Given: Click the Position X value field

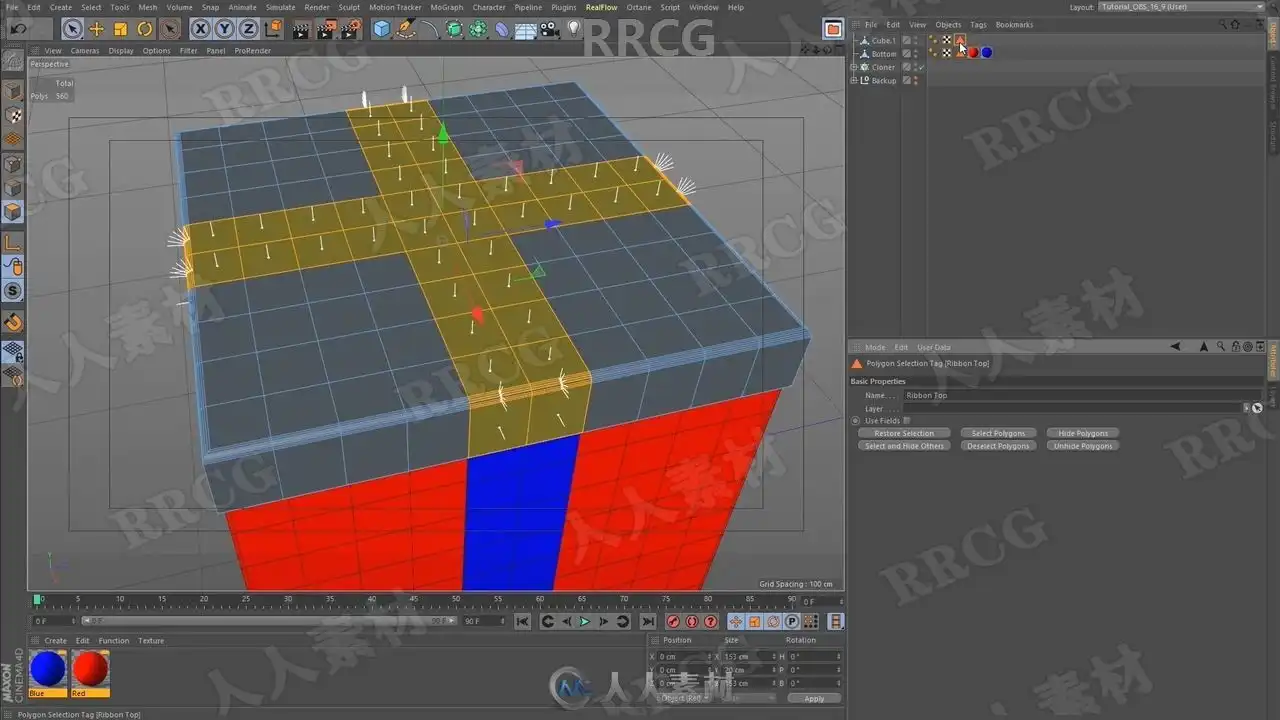Looking at the screenshot, I should click(x=682, y=656).
